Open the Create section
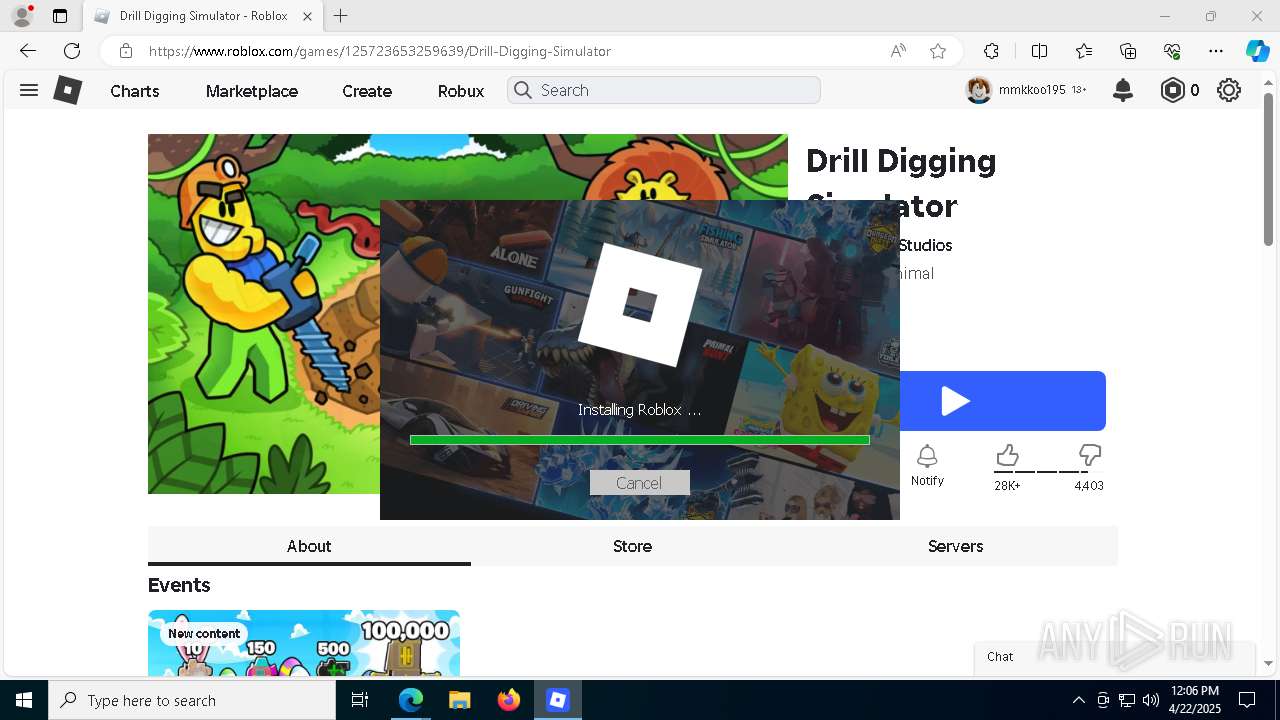The height and width of the screenshot is (720, 1280). [367, 91]
